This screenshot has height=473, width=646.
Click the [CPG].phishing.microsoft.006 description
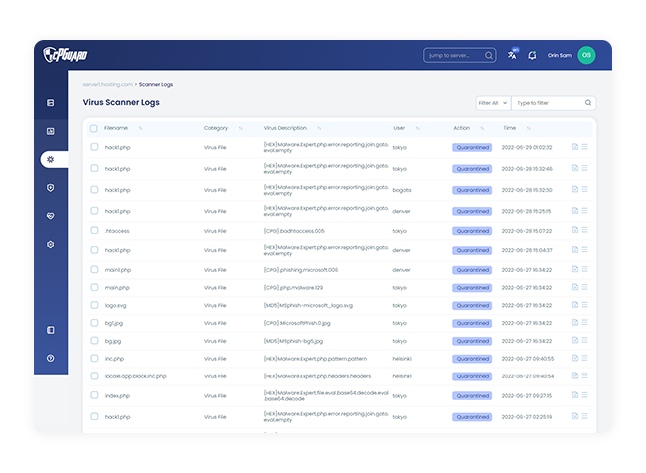[301, 270]
